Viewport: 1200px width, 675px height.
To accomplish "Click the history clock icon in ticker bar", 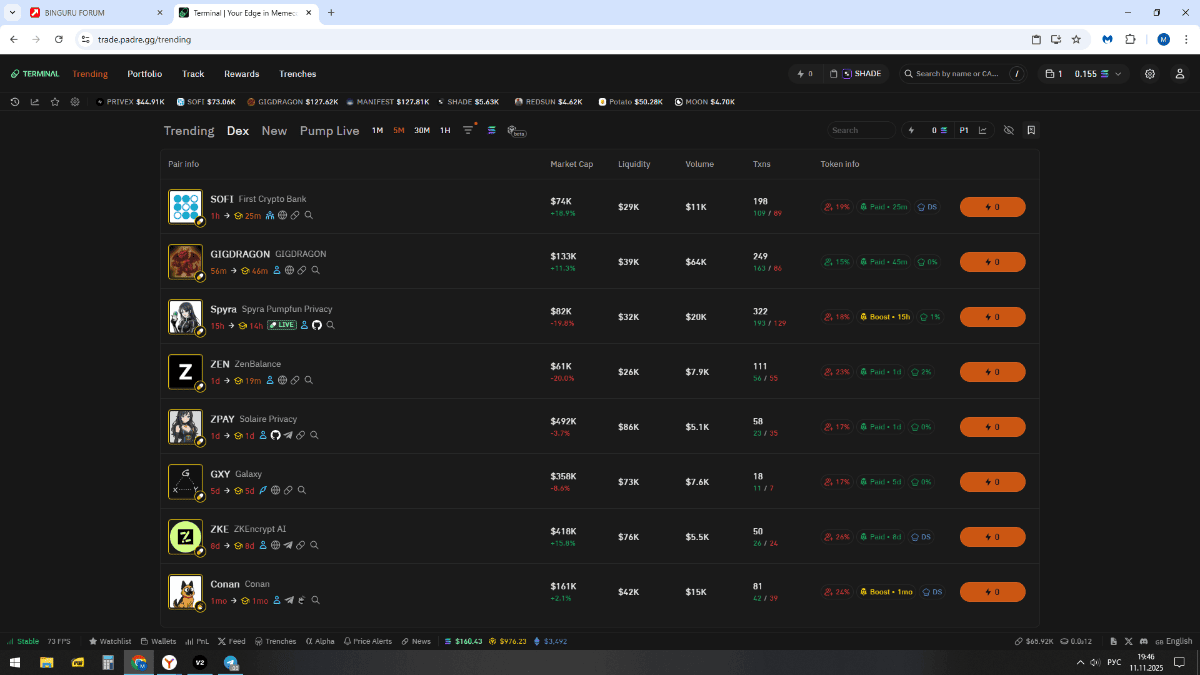I will click(15, 102).
